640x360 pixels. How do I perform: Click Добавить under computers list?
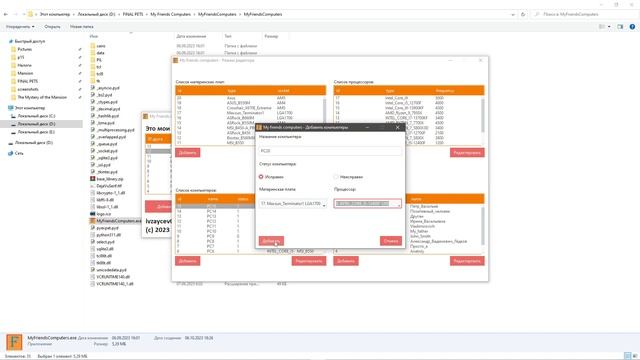pyautogui.click(x=188, y=261)
